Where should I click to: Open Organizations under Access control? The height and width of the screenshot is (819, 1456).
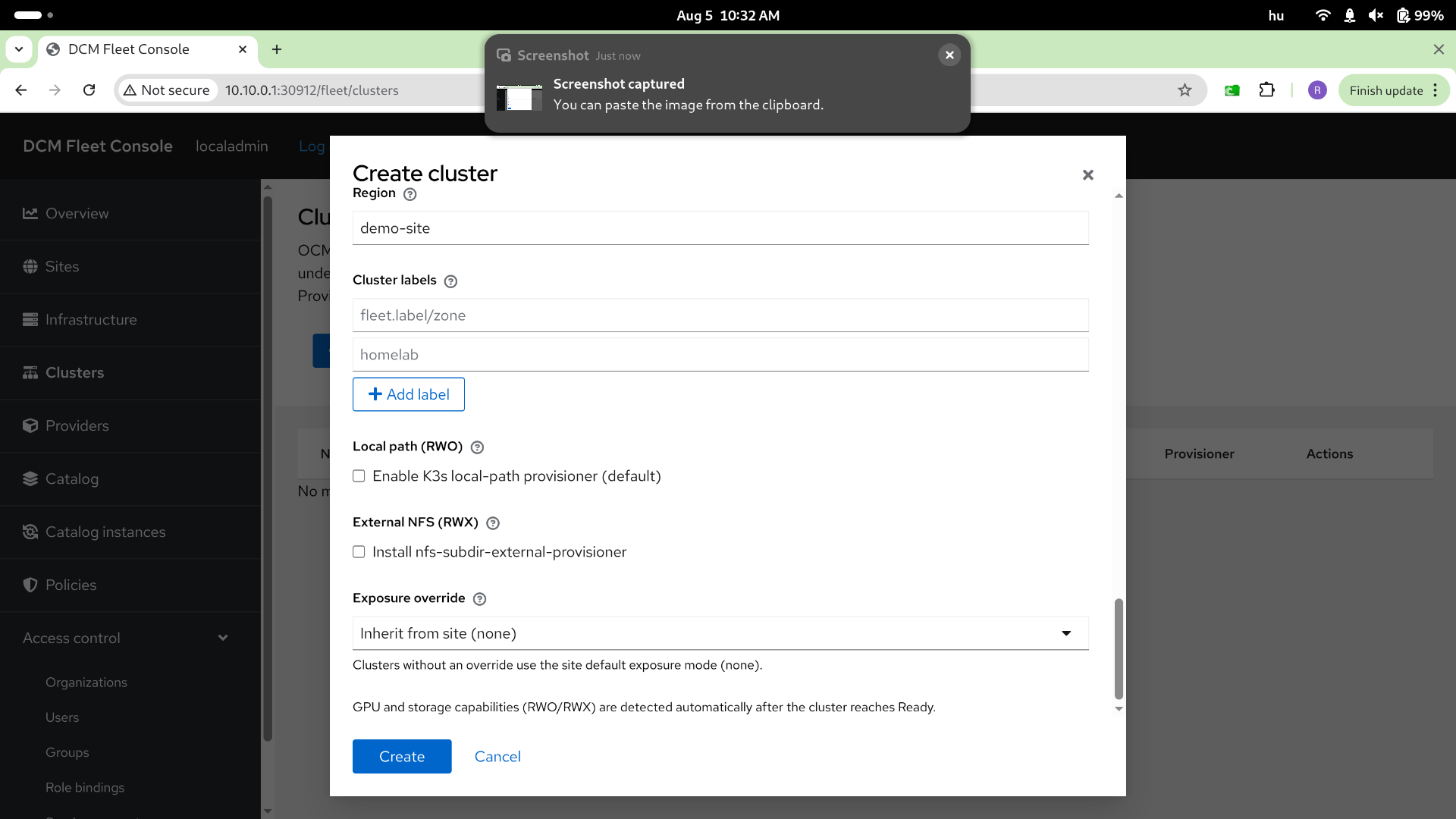click(x=86, y=682)
